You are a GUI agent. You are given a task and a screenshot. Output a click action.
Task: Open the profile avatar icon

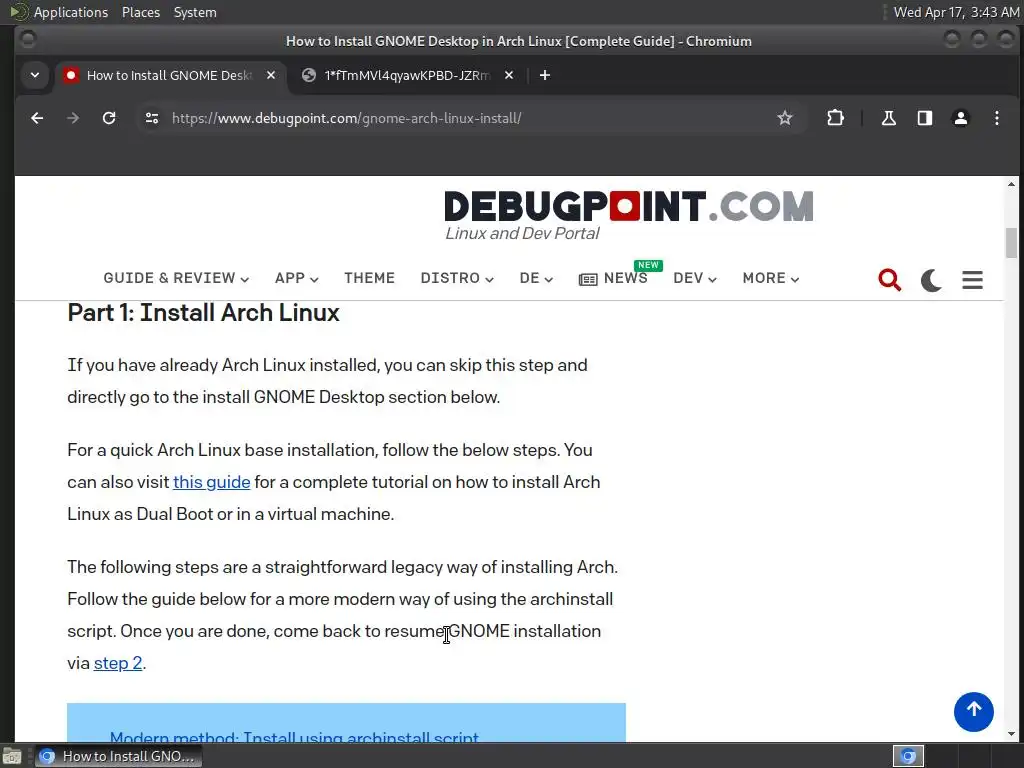(x=961, y=118)
